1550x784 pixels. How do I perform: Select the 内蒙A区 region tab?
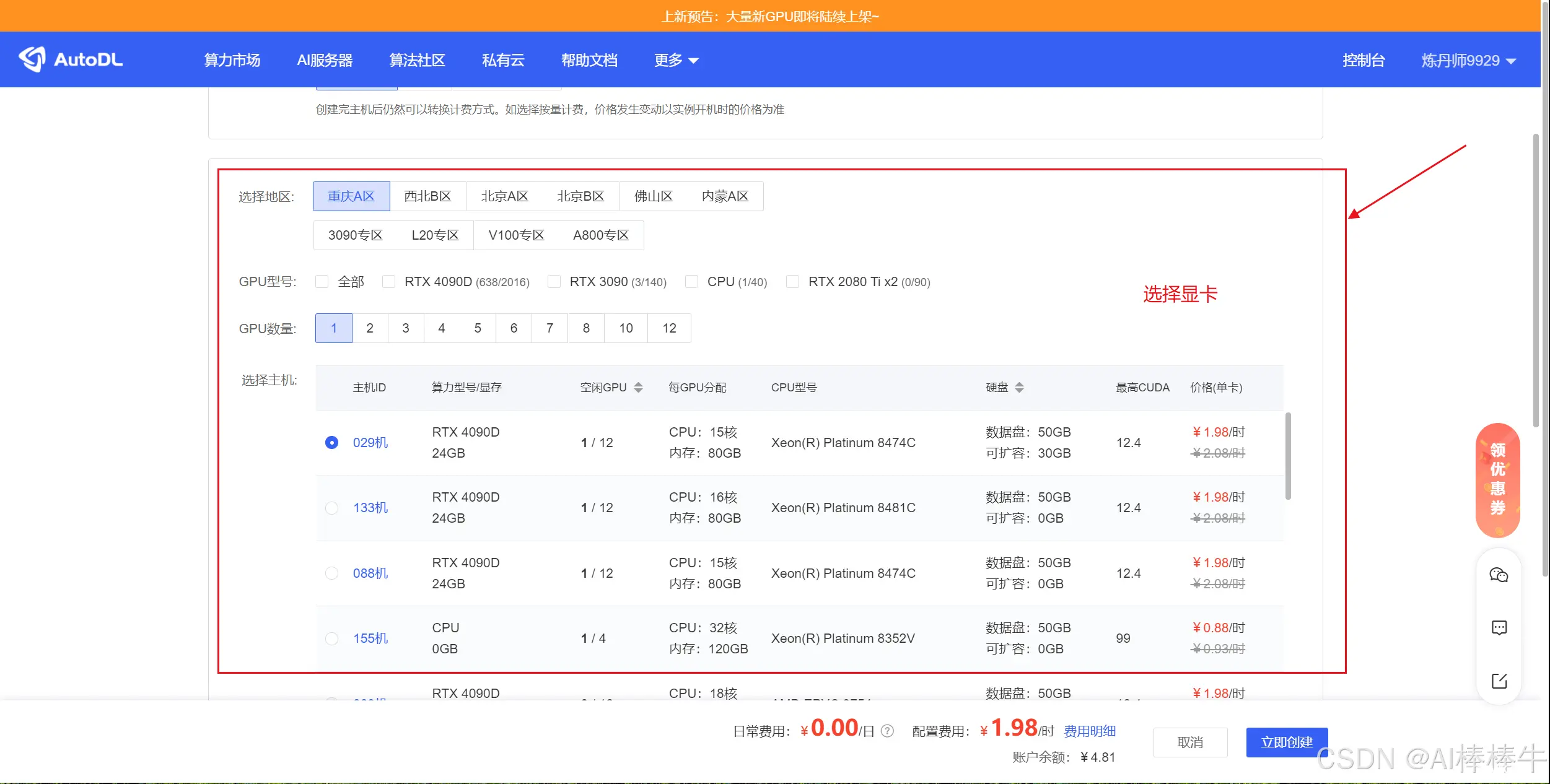tap(725, 196)
